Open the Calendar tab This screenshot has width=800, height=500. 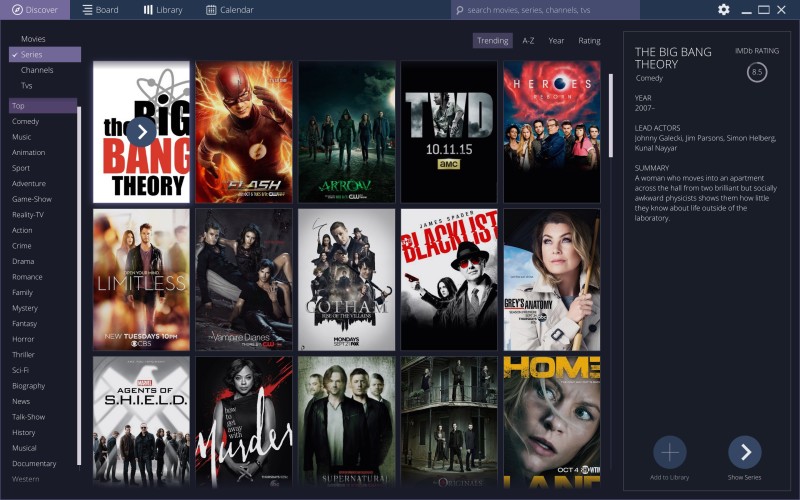(230, 10)
